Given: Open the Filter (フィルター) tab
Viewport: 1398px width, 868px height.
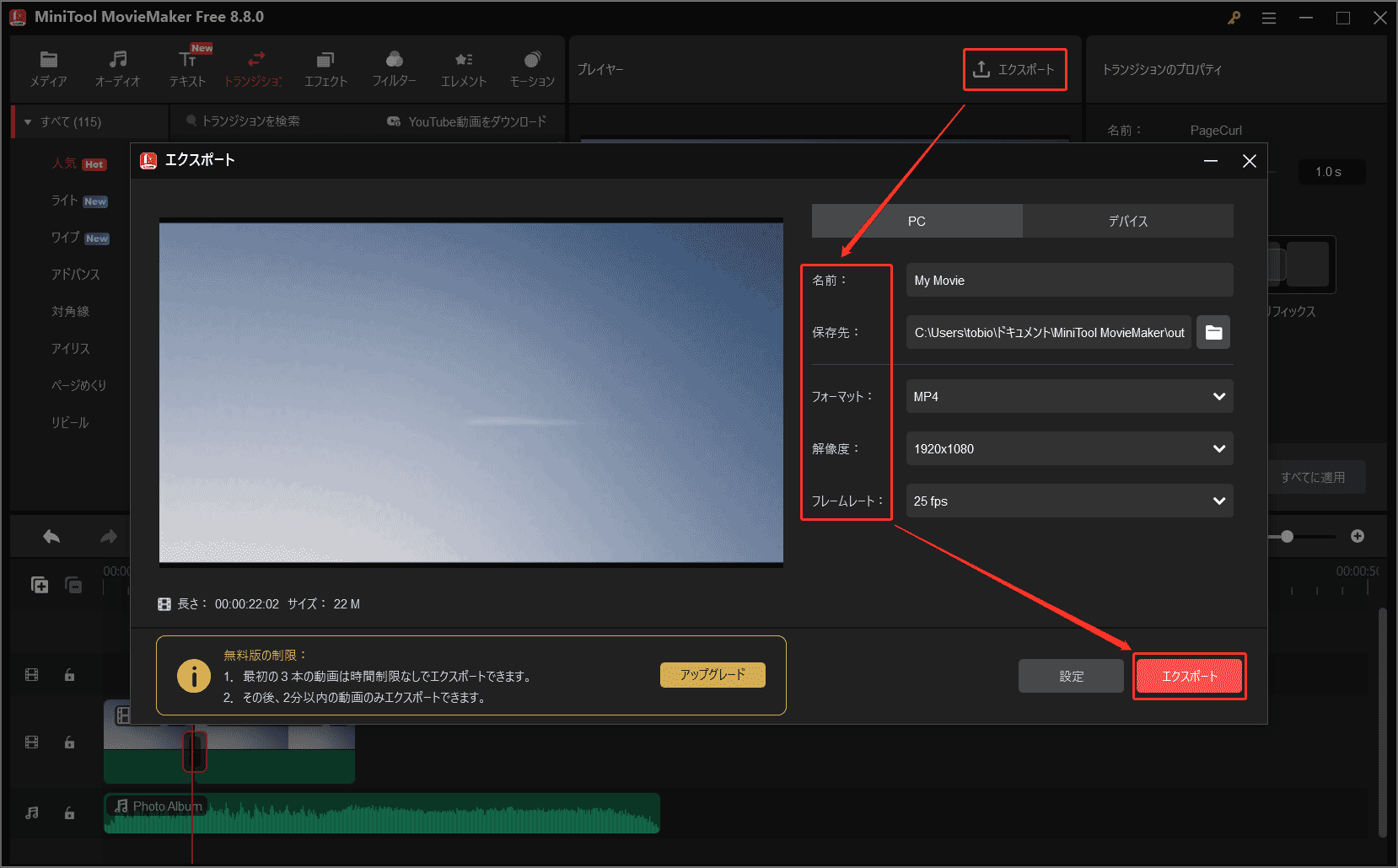Looking at the screenshot, I should click(394, 69).
